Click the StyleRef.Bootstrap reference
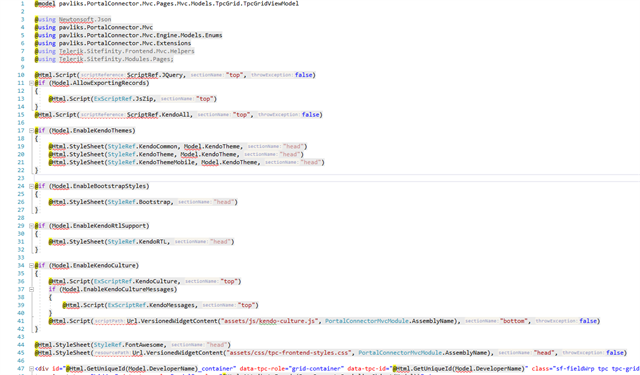The width and height of the screenshot is (640, 375). [x=139, y=202]
